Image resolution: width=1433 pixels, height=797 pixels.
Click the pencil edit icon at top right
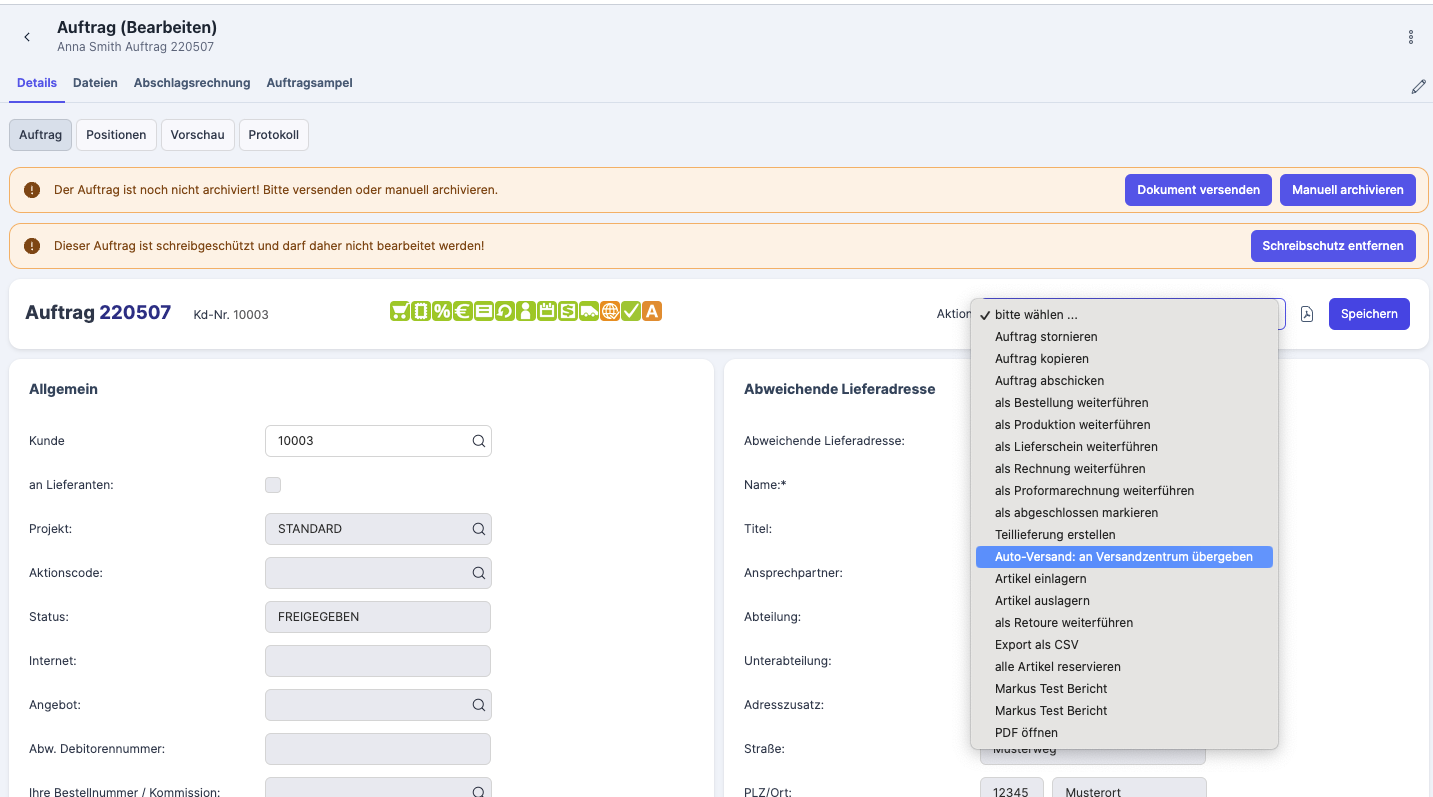pyautogui.click(x=1418, y=87)
